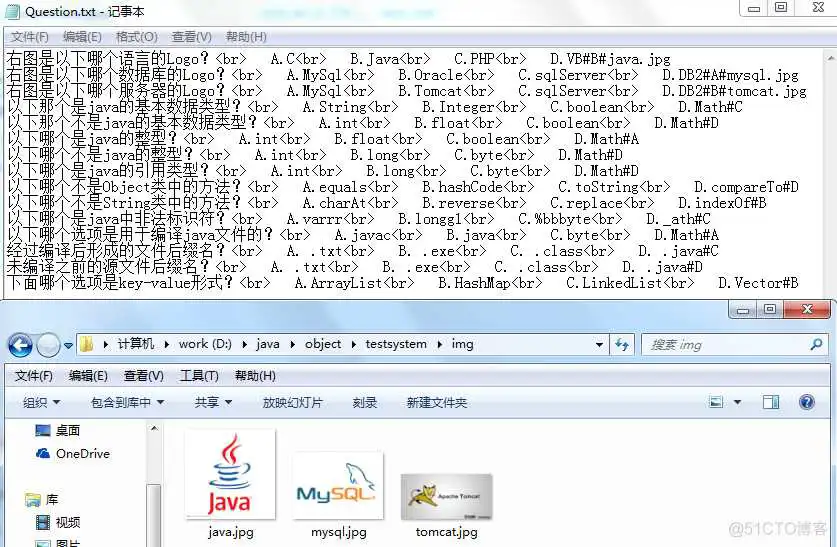Click the Explorer forward navigation arrow
Screen dimensions: 837x547
(x=49, y=345)
